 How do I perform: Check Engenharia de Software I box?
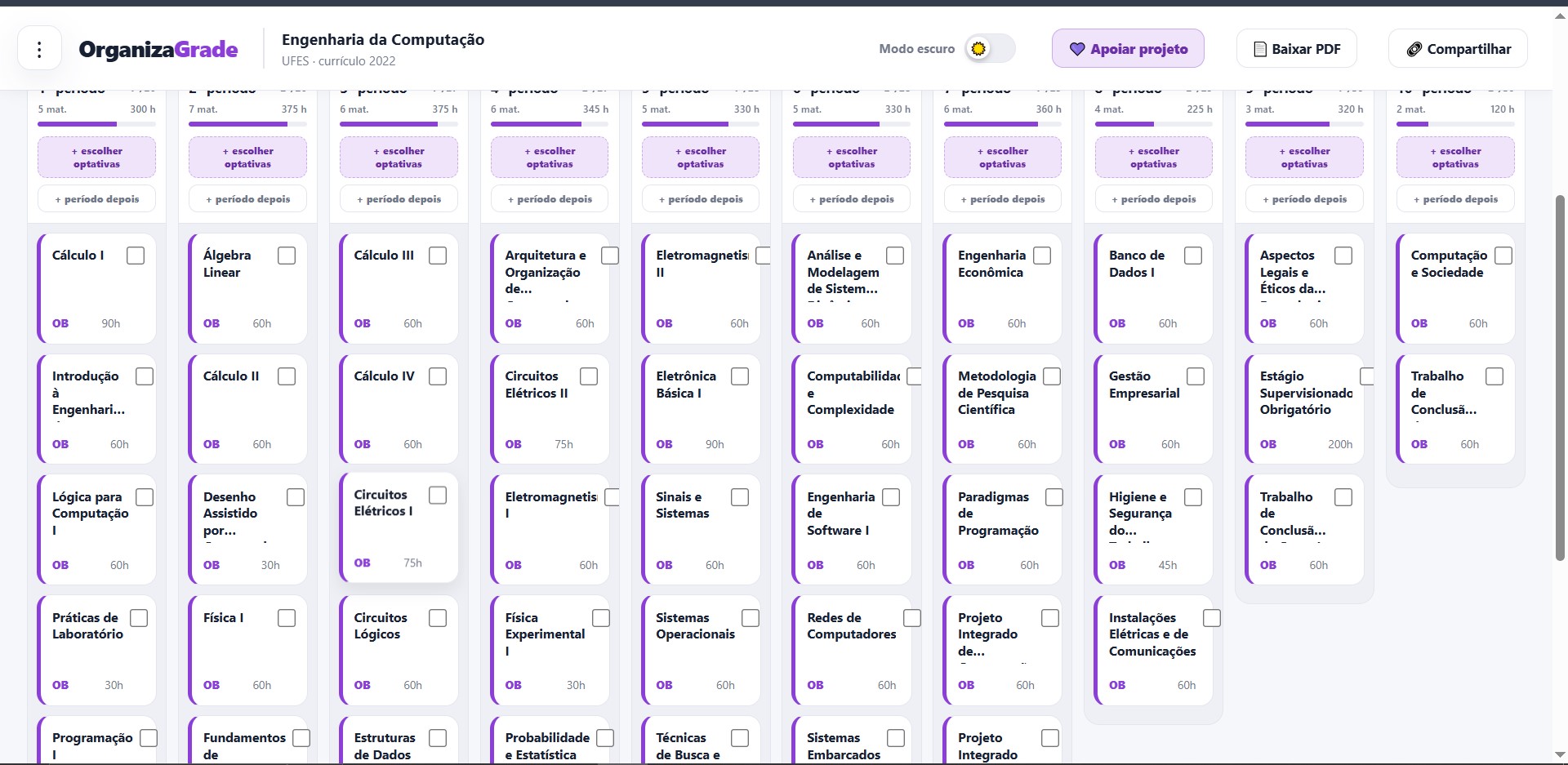click(891, 497)
